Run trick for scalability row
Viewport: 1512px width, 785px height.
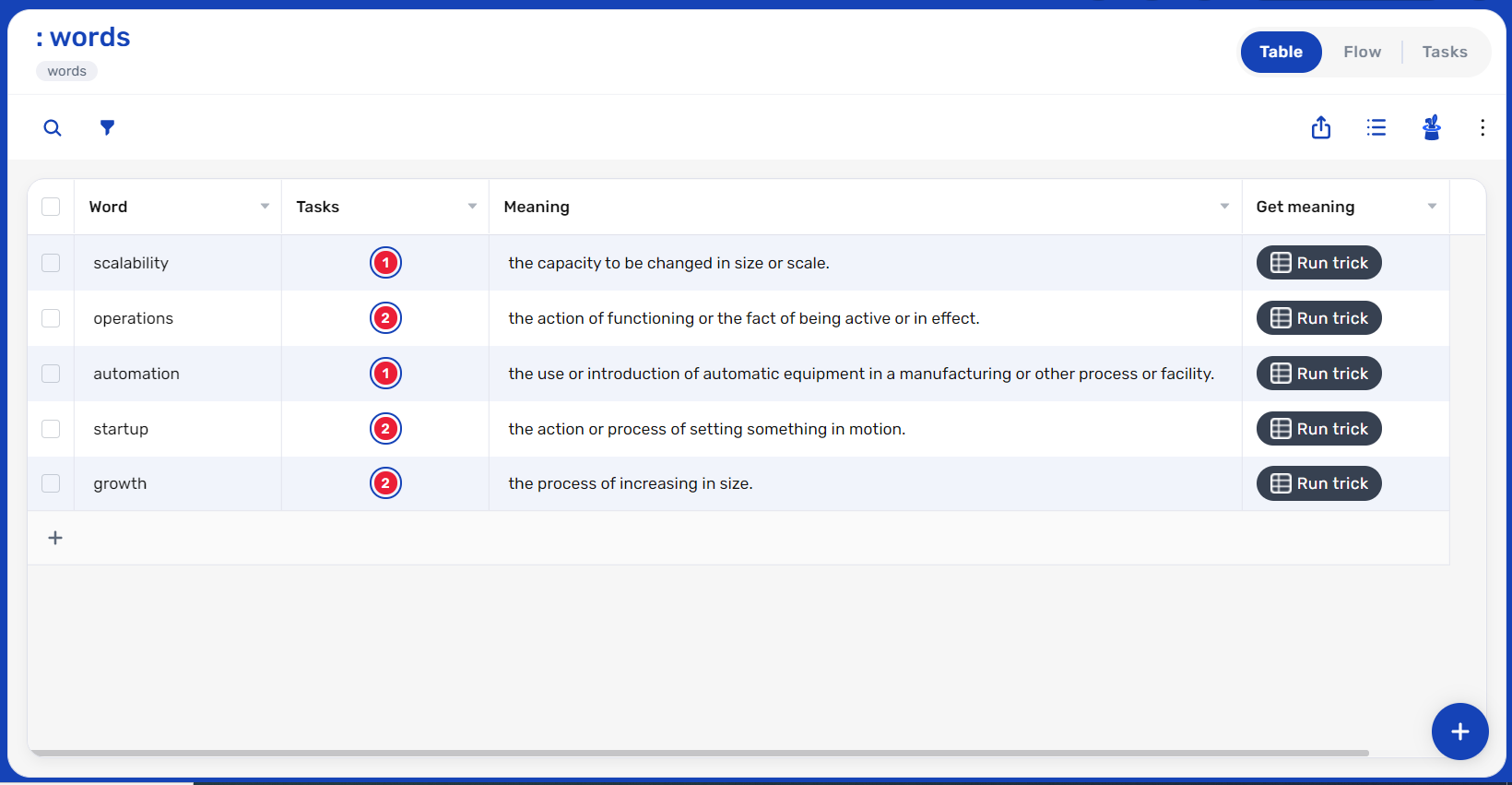[1319, 263]
